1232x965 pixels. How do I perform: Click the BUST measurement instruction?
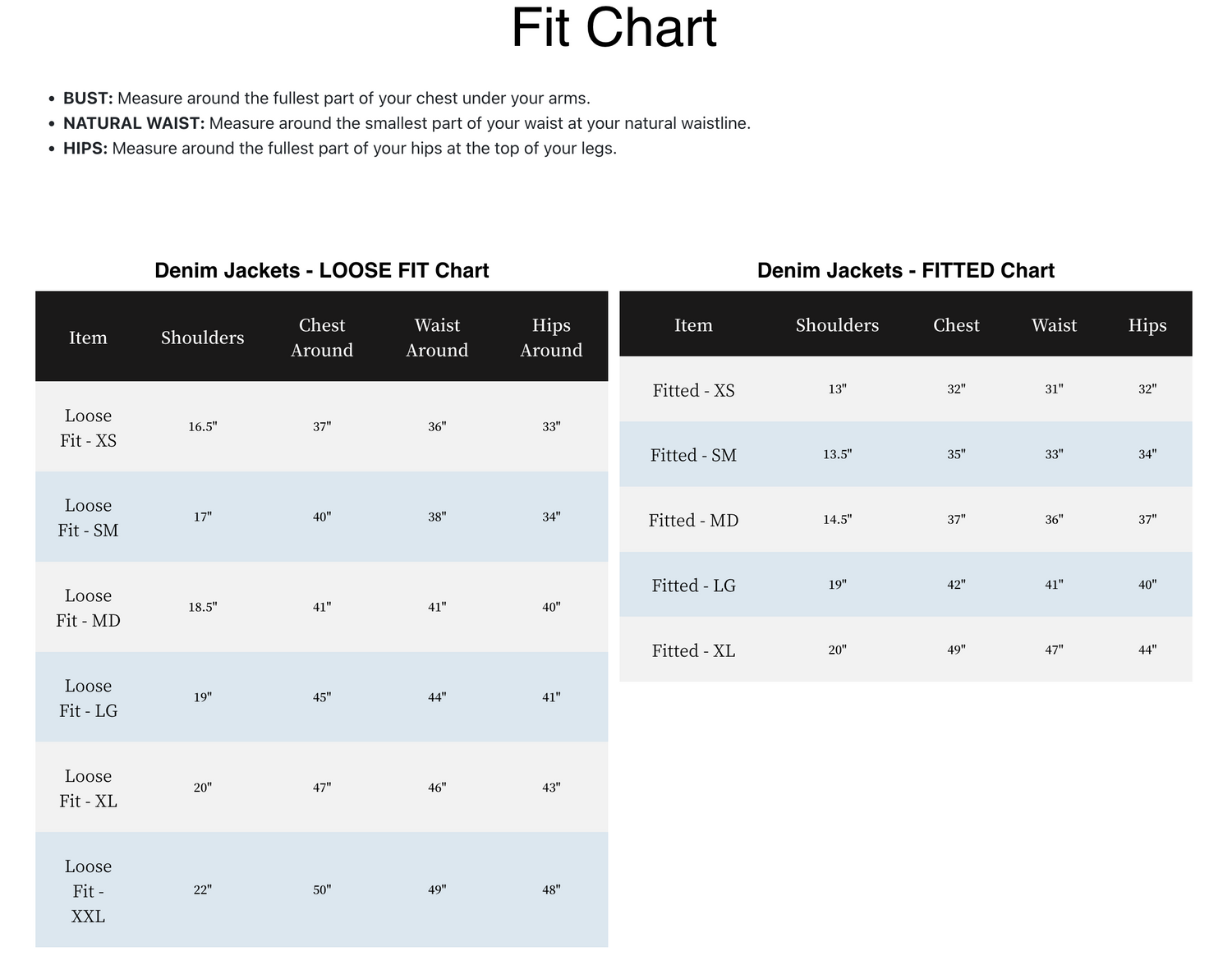pos(327,99)
